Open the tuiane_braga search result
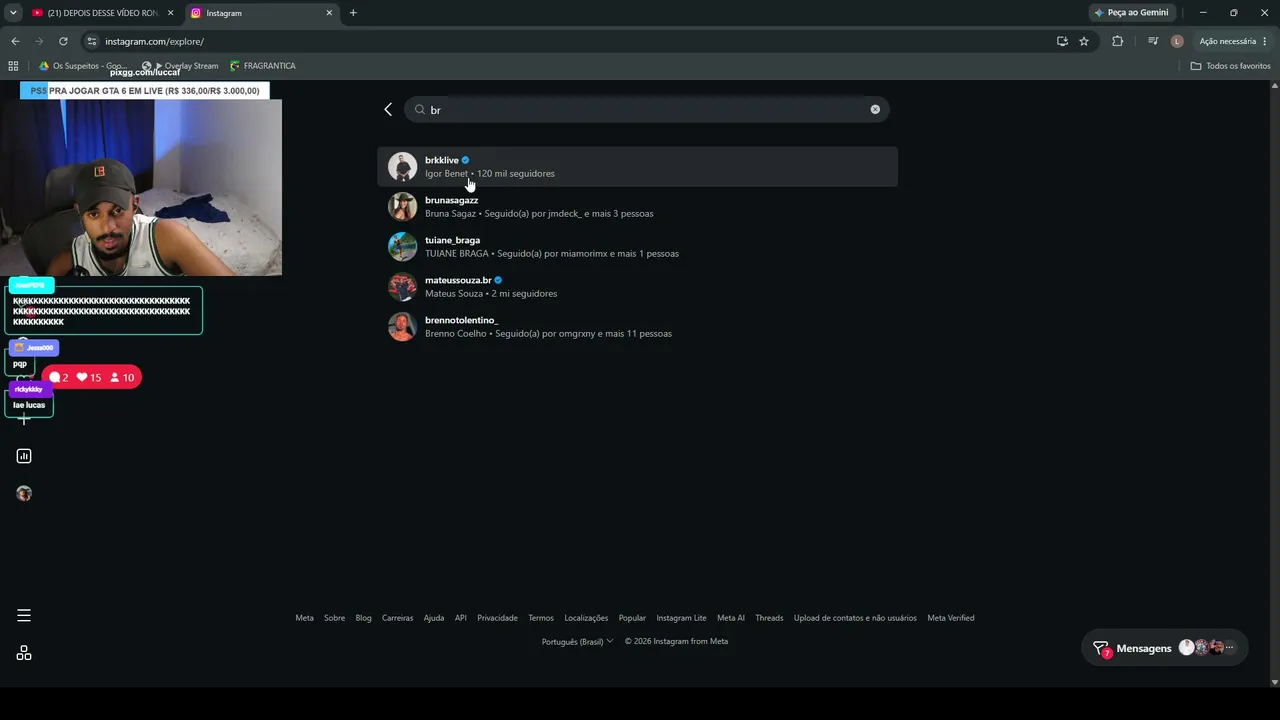The height and width of the screenshot is (720, 1280). (x=637, y=247)
